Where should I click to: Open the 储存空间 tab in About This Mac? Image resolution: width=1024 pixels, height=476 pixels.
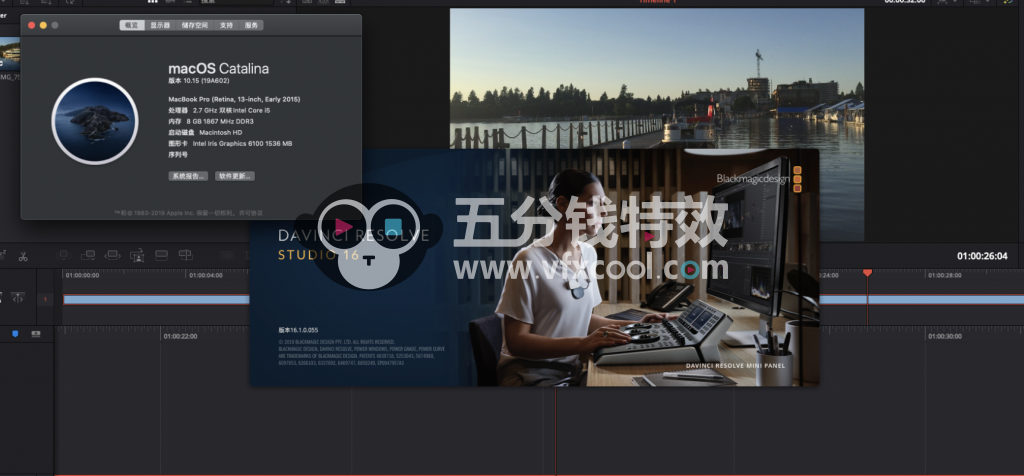tap(195, 25)
